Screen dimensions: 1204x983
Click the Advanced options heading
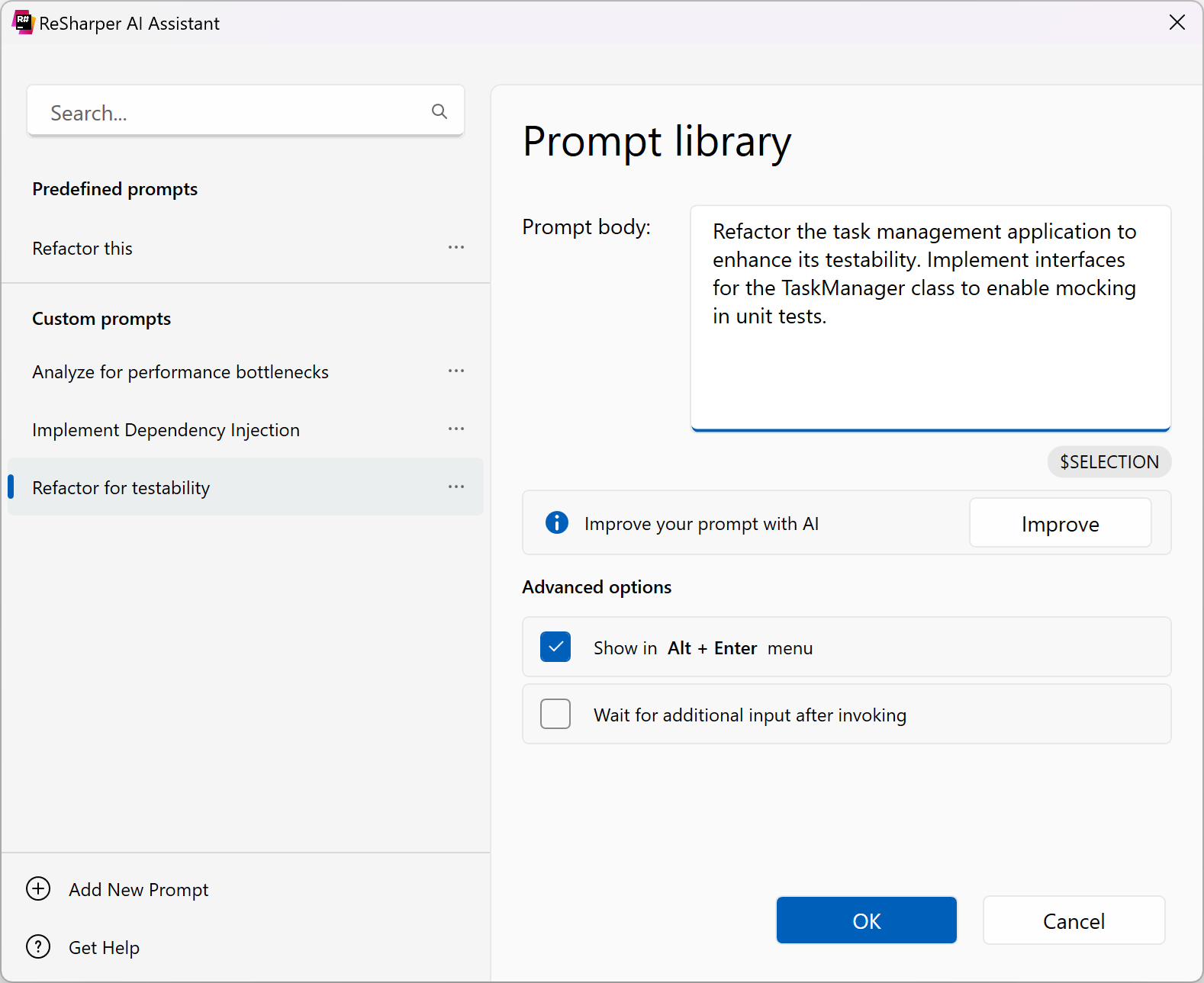(x=597, y=587)
